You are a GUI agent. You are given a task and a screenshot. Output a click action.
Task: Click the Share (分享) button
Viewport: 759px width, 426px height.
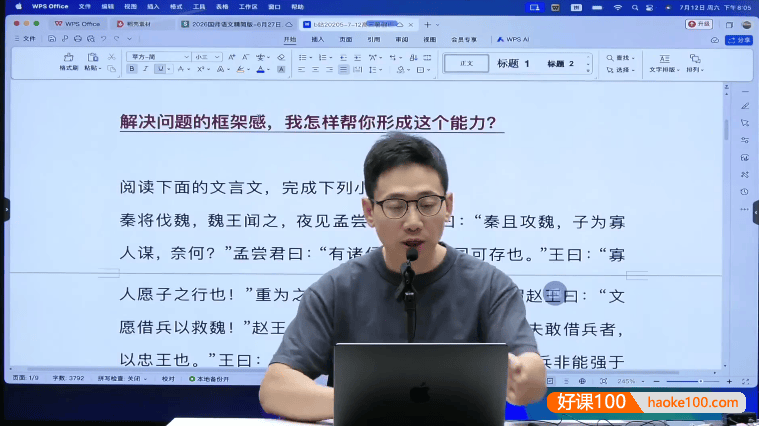(739, 40)
